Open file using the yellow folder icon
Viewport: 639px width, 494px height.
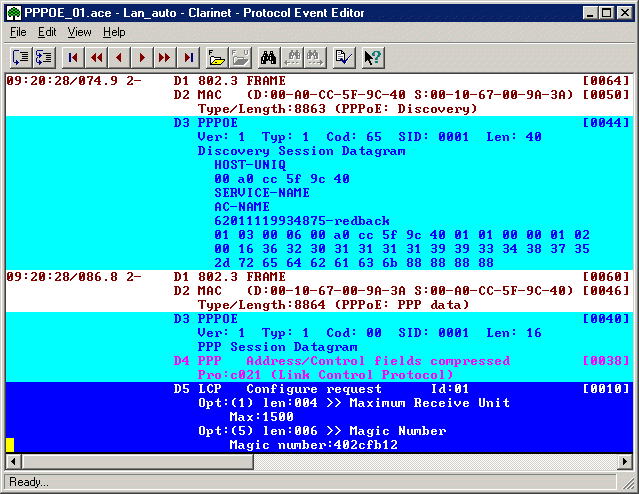click(217, 57)
